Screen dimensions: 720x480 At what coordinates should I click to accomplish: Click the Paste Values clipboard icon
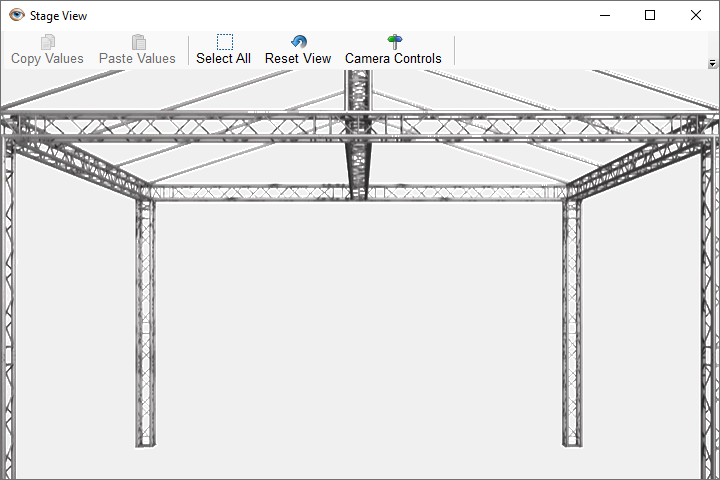point(138,42)
